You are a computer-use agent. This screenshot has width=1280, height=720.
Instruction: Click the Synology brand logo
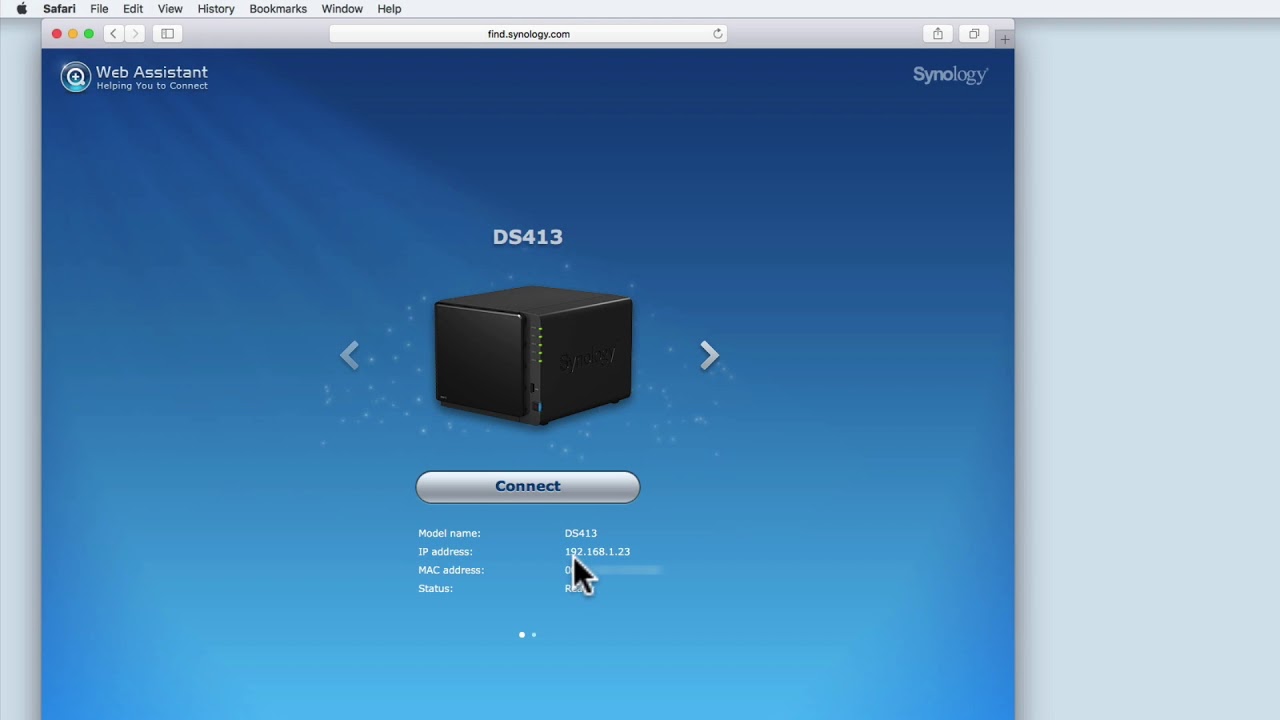pos(950,75)
